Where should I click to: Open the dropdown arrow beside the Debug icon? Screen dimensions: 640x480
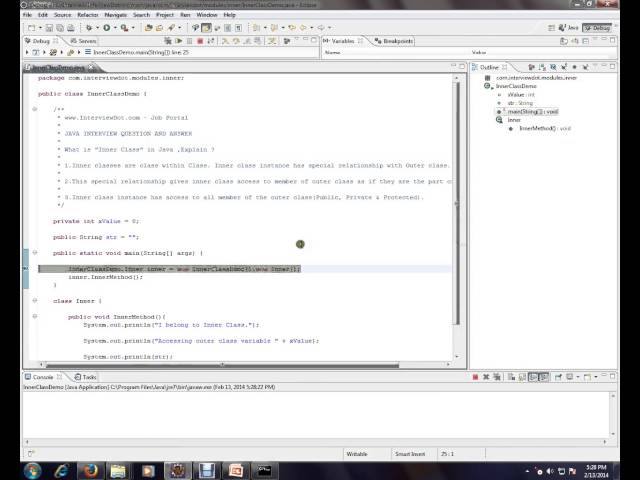(x=97, y=28)
